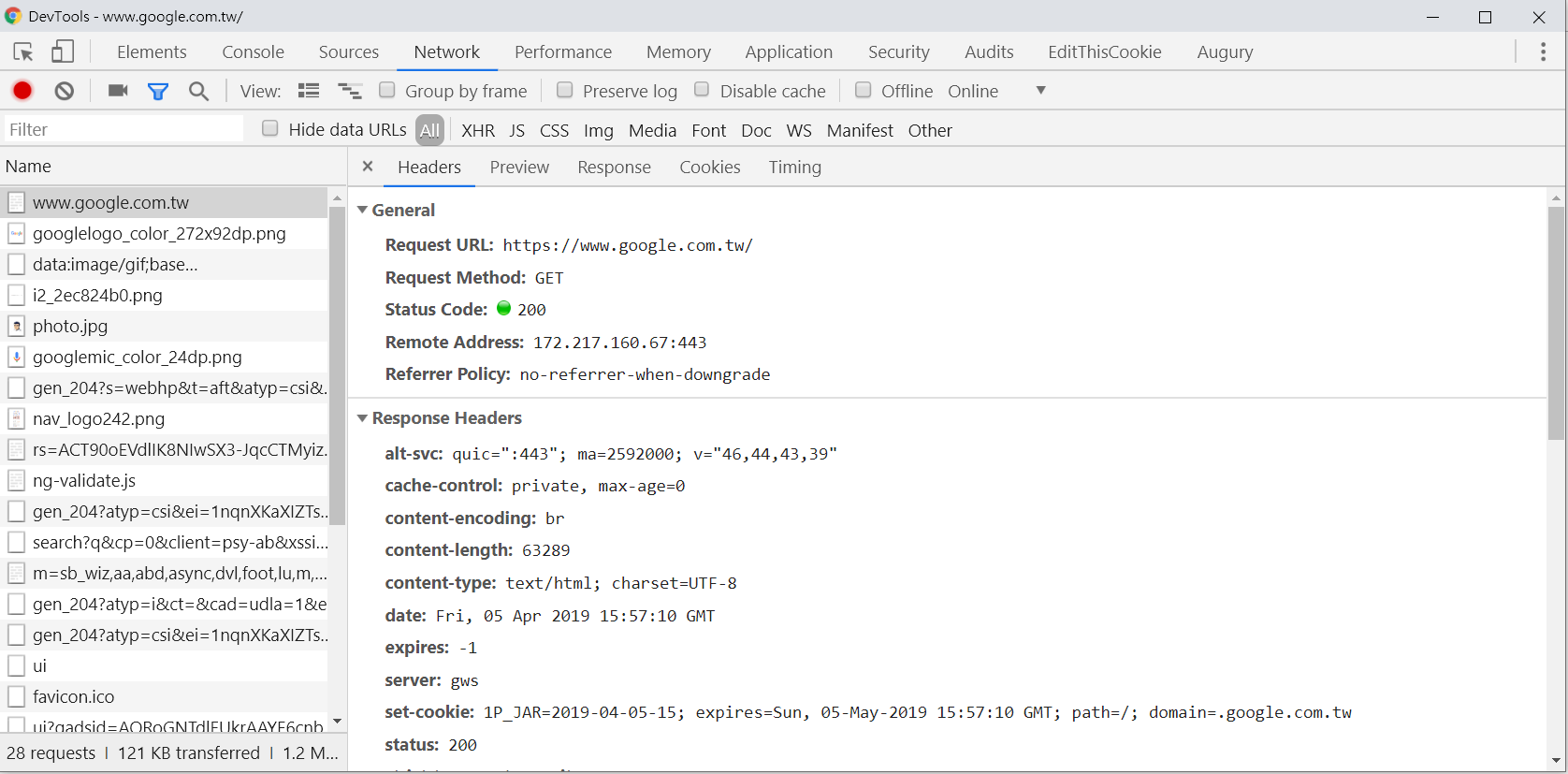Select the i2_2ec824b0.png request row
The width and height of the screenshot is (1568, 774).
coord(165,295)
